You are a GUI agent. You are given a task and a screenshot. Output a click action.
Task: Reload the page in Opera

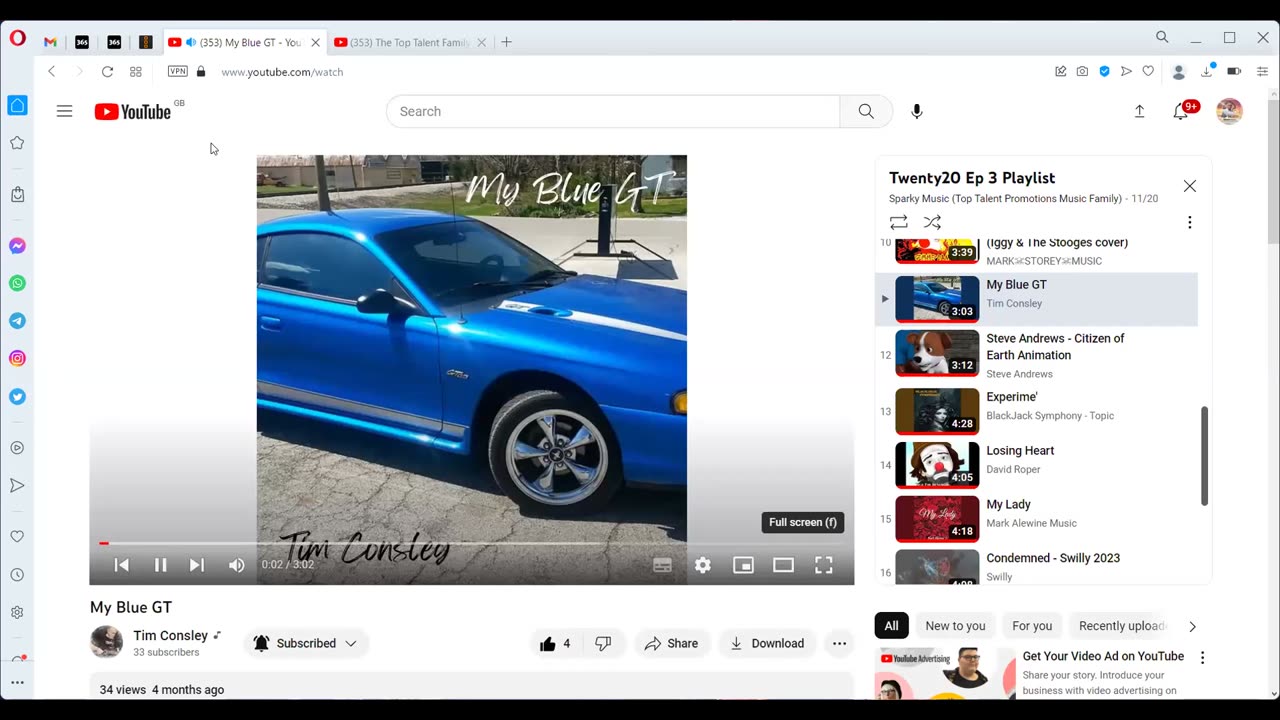107,72
